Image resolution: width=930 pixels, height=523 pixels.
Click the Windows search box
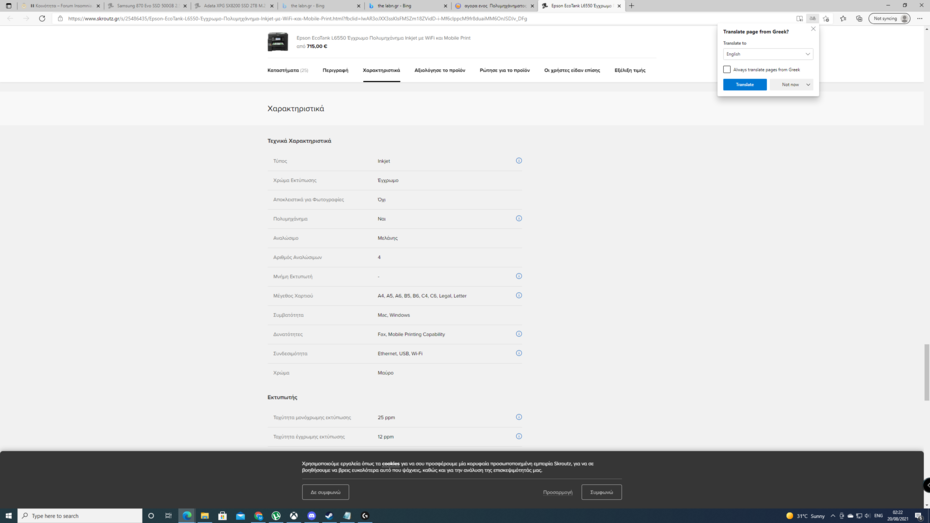pos(80,516)
